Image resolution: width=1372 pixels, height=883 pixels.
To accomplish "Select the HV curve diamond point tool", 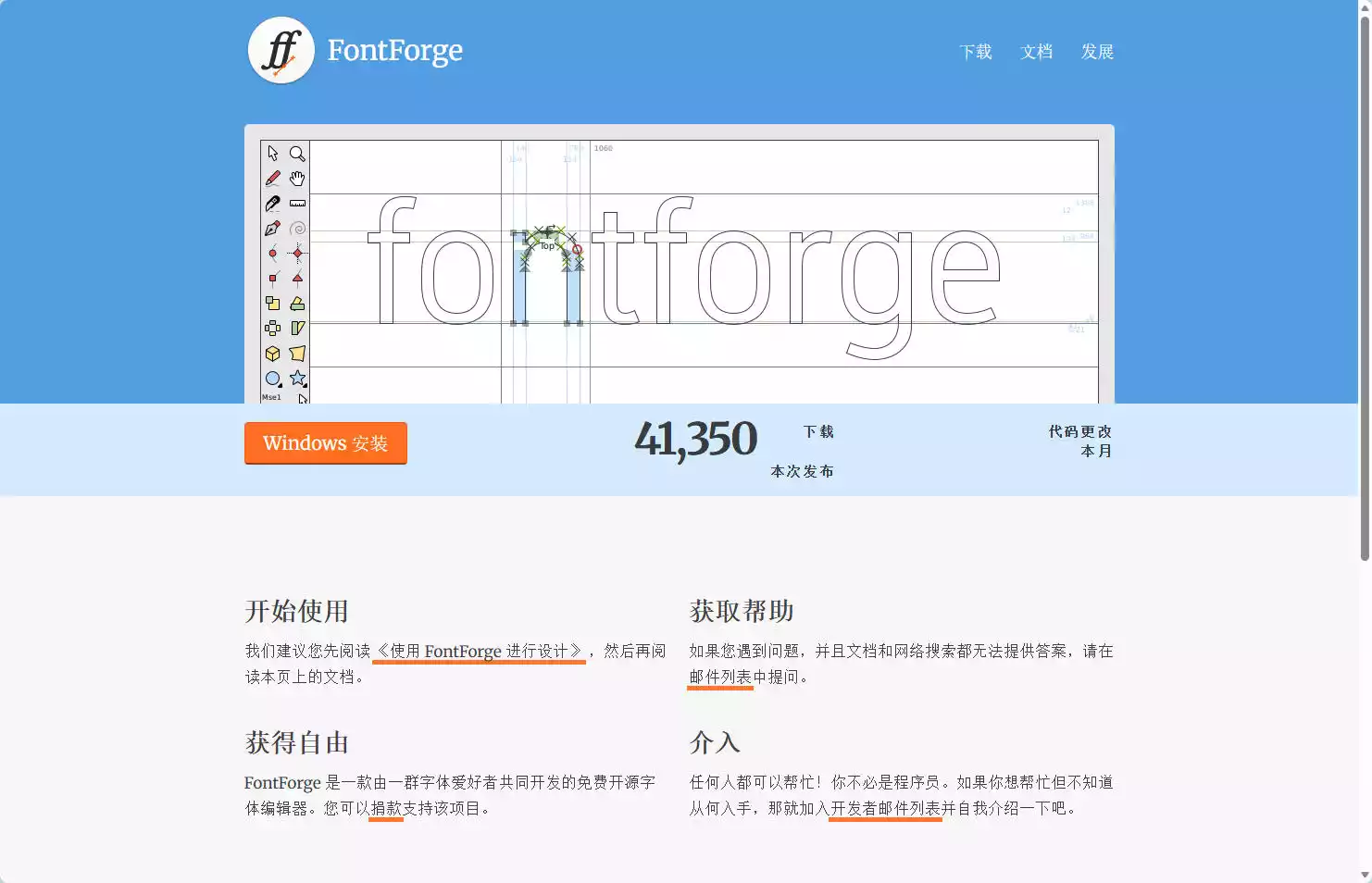I will click(x=297, y=253).
